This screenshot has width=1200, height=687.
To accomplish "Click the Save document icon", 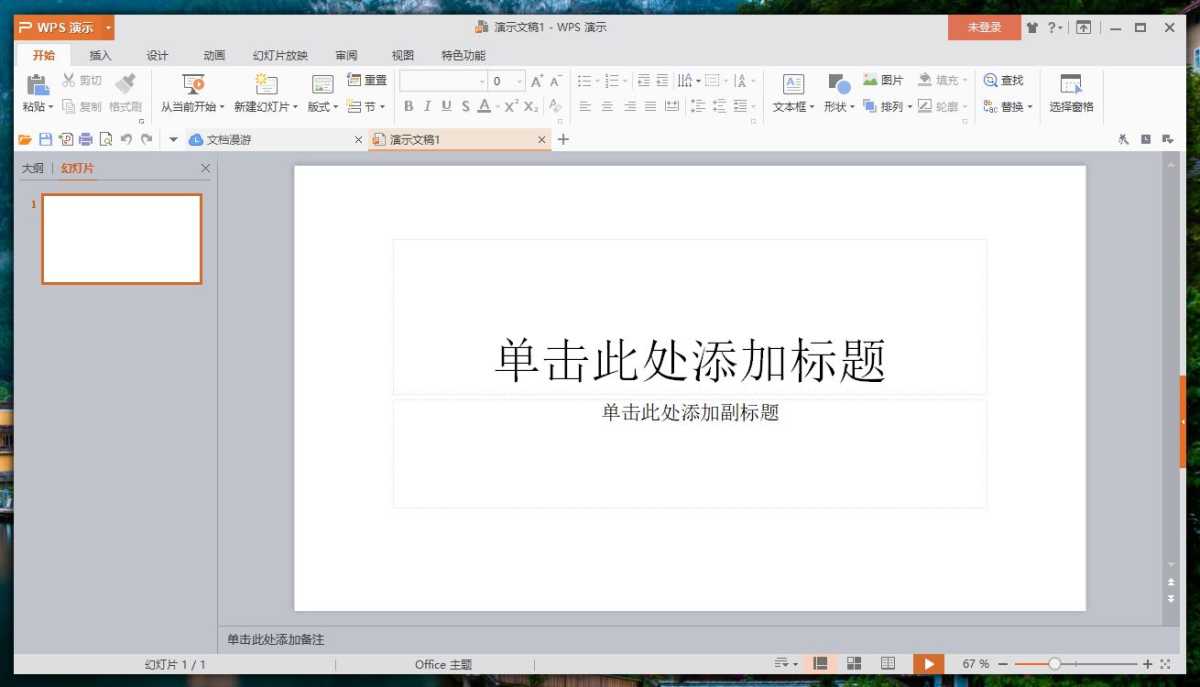I will [46, 140].
